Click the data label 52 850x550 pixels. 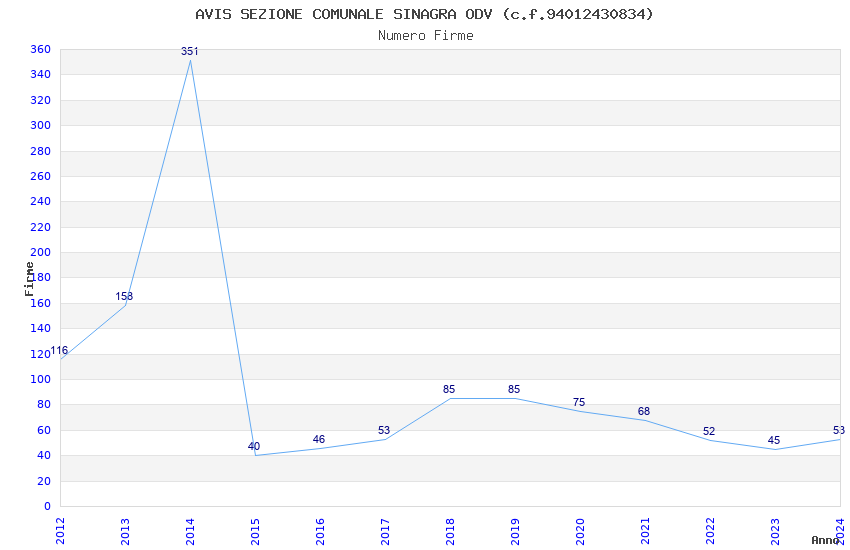click(x=709, y=431)
